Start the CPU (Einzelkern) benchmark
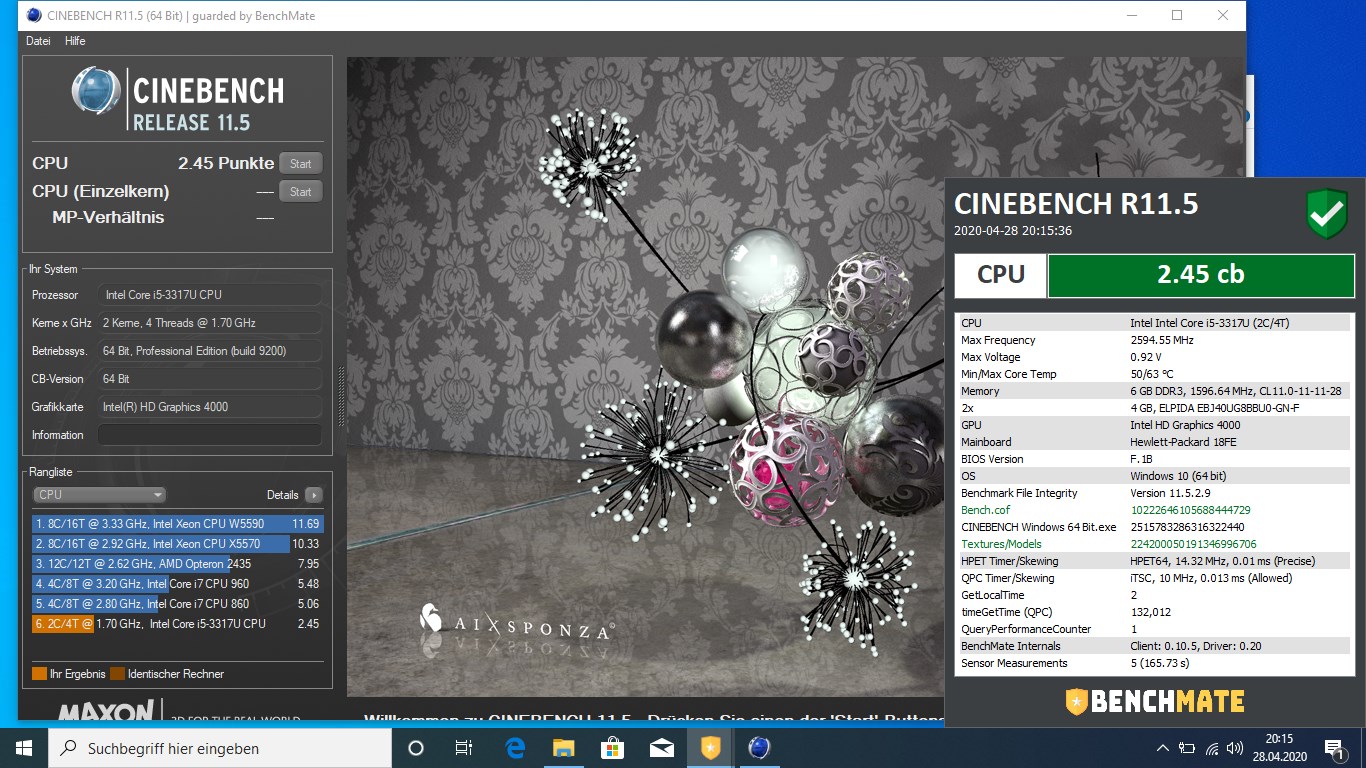Viewport: 1366px width, 768px height. click(301, 192)
